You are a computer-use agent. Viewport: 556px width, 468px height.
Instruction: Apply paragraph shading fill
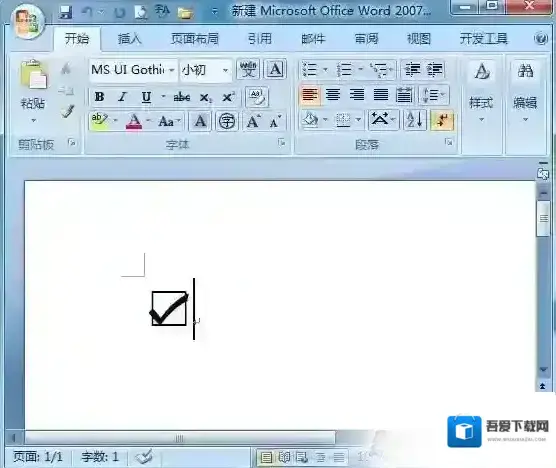click(310, 120)
